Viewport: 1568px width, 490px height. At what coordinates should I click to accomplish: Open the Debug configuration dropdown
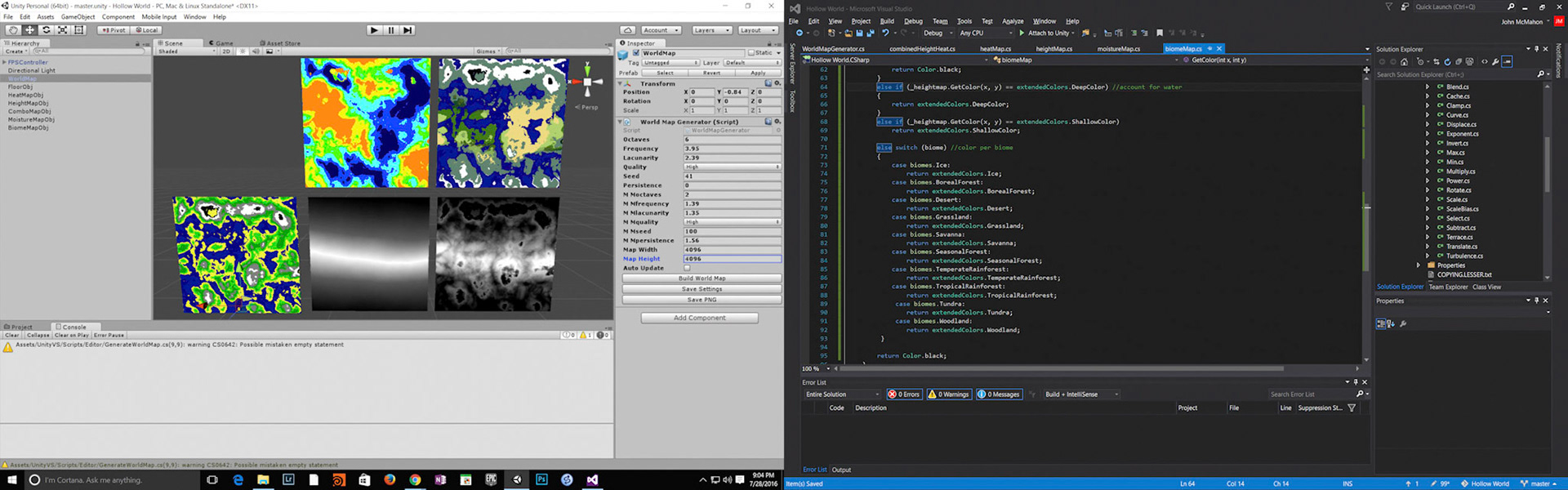coord(937,33)
